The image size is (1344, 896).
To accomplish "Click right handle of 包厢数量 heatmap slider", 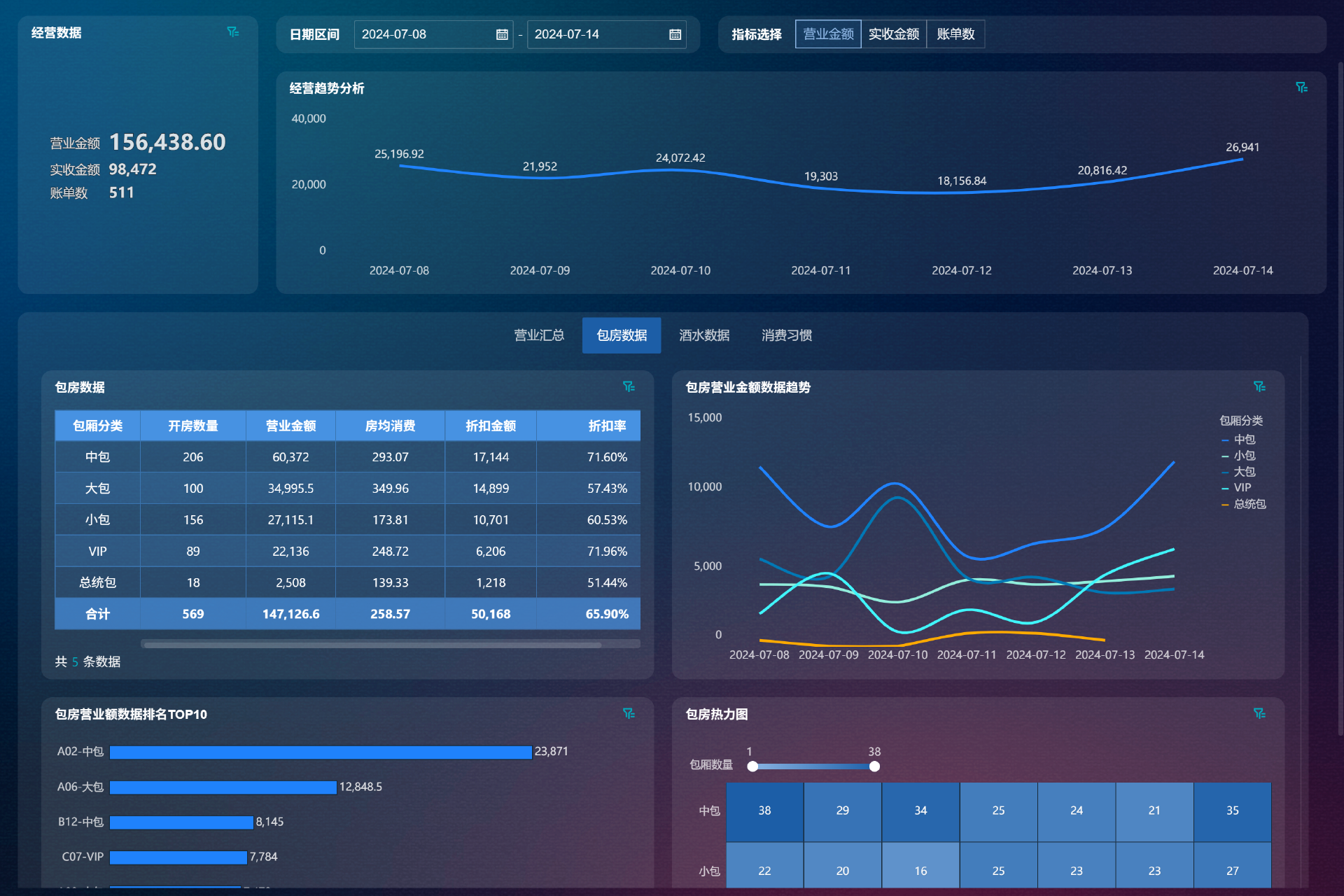I will click(x=874, y=766).
